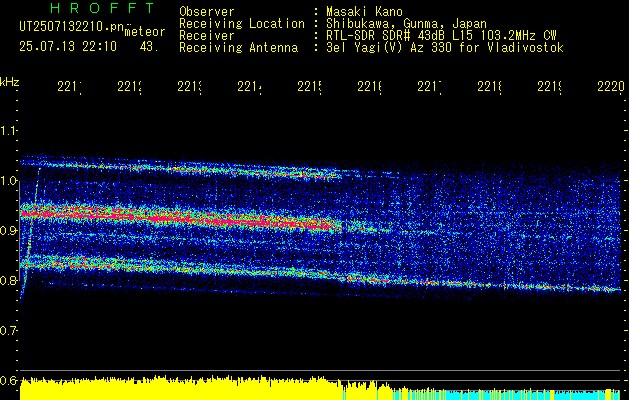Screen dimensions: 629x400
Task: Click the 0.7 kHz axis label
Action: (8, 330)
